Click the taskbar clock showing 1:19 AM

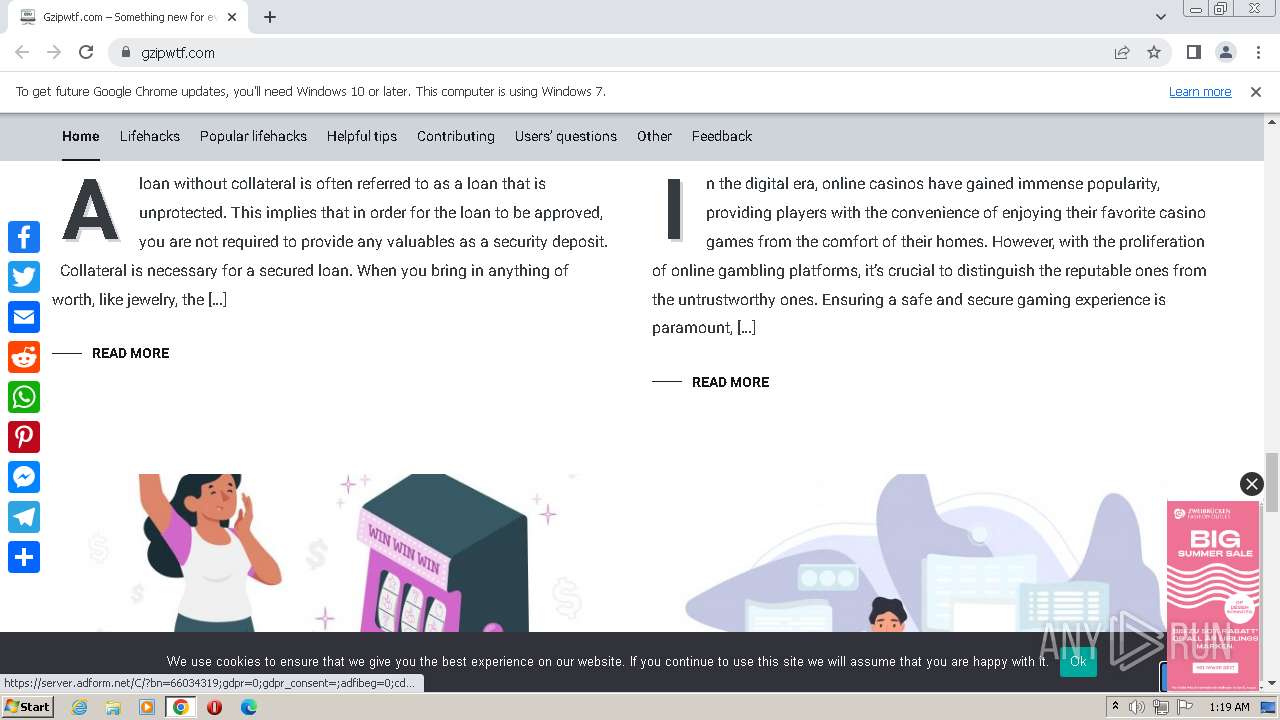pos(1229,707)
